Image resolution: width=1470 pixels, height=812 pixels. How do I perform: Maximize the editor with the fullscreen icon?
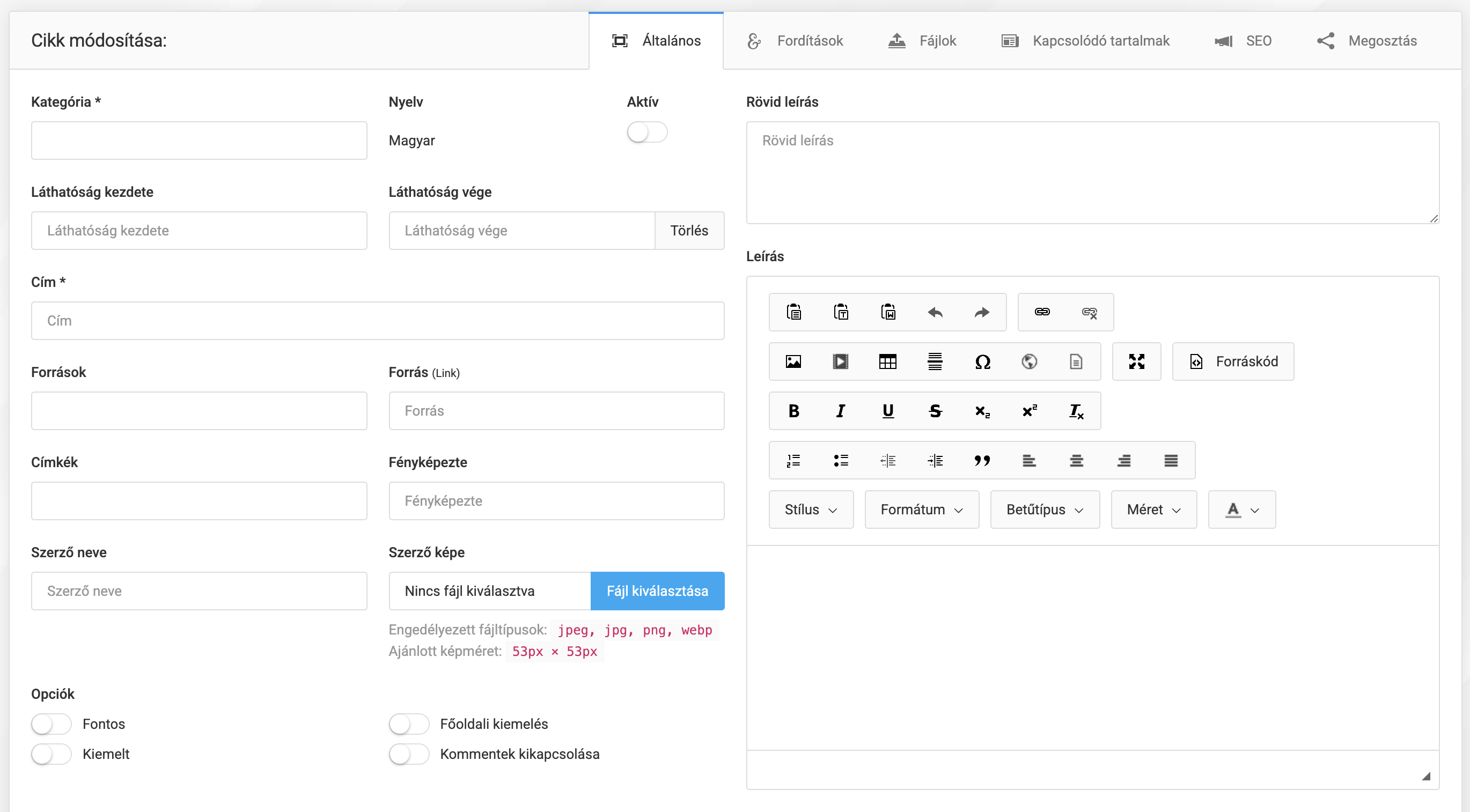point(1136,362)
